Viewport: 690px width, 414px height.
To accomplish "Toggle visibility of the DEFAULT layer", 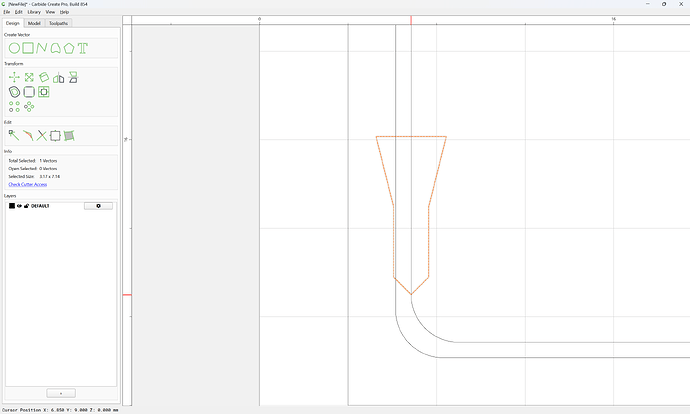I will point(19,206).
